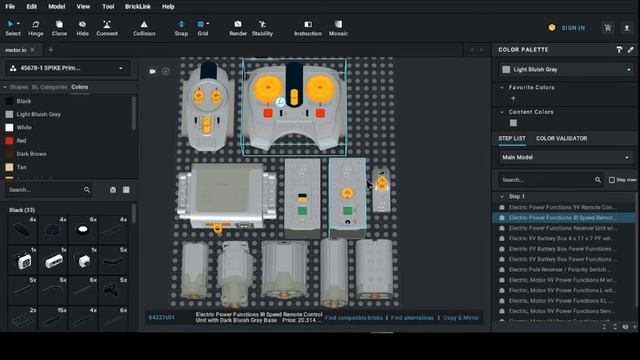Open the Grid size dropdown arrow

coord(208,24)
